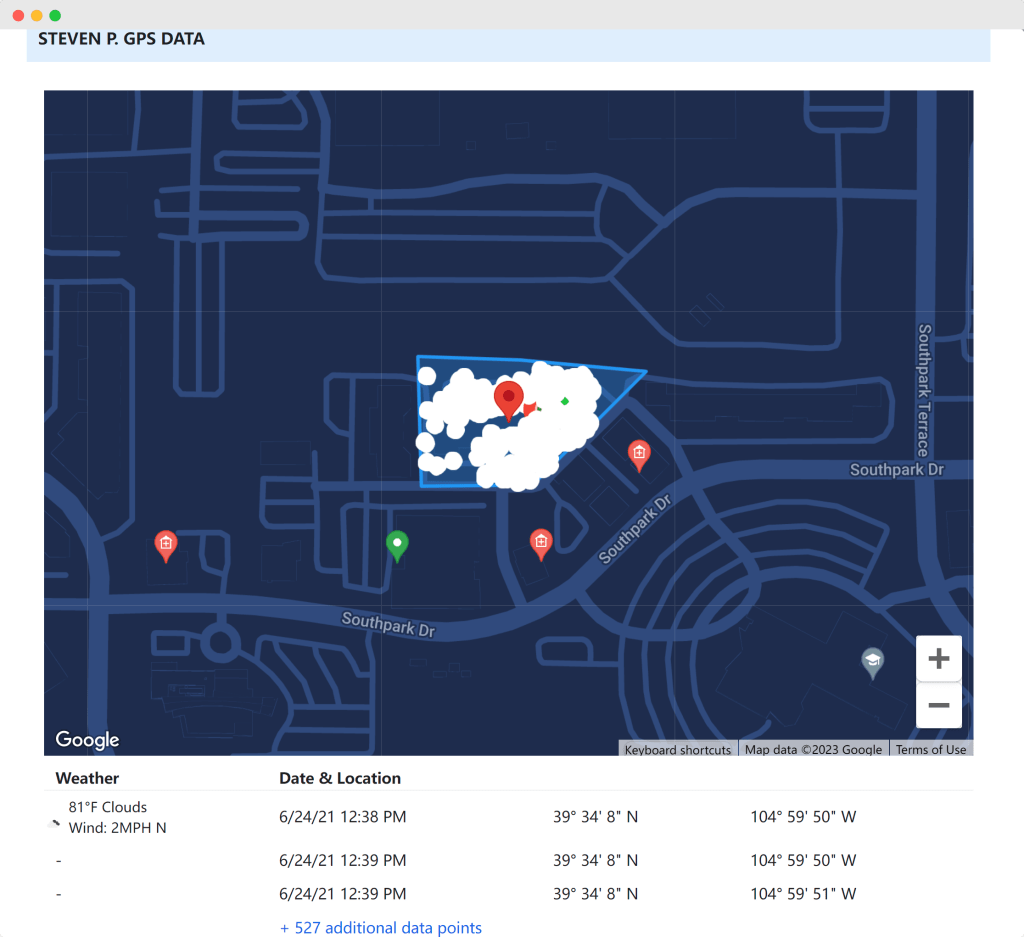Open the Keyboard shortcuts link
The height and width of the screenshot is (937, 1024).
[x=677, y=749]
